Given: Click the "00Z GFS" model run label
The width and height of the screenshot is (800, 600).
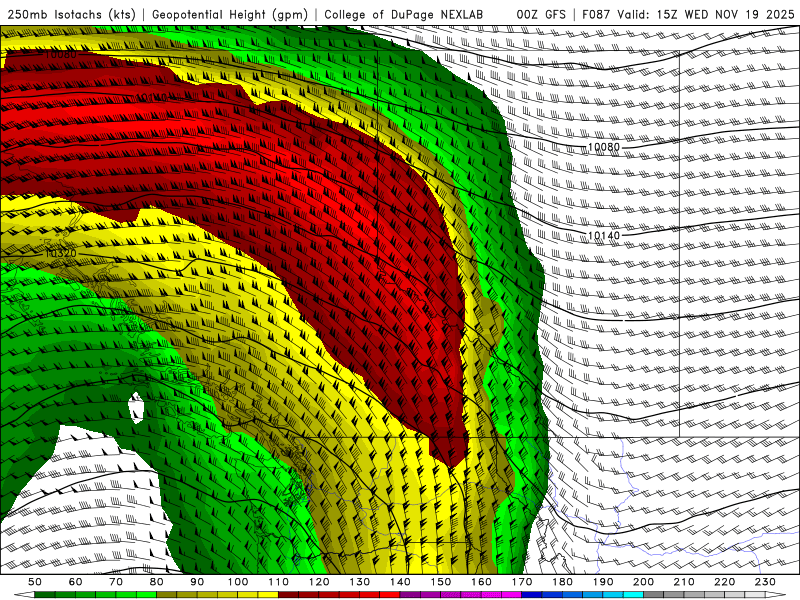Looking at the screenshot, I should click(x=541, y=14).
